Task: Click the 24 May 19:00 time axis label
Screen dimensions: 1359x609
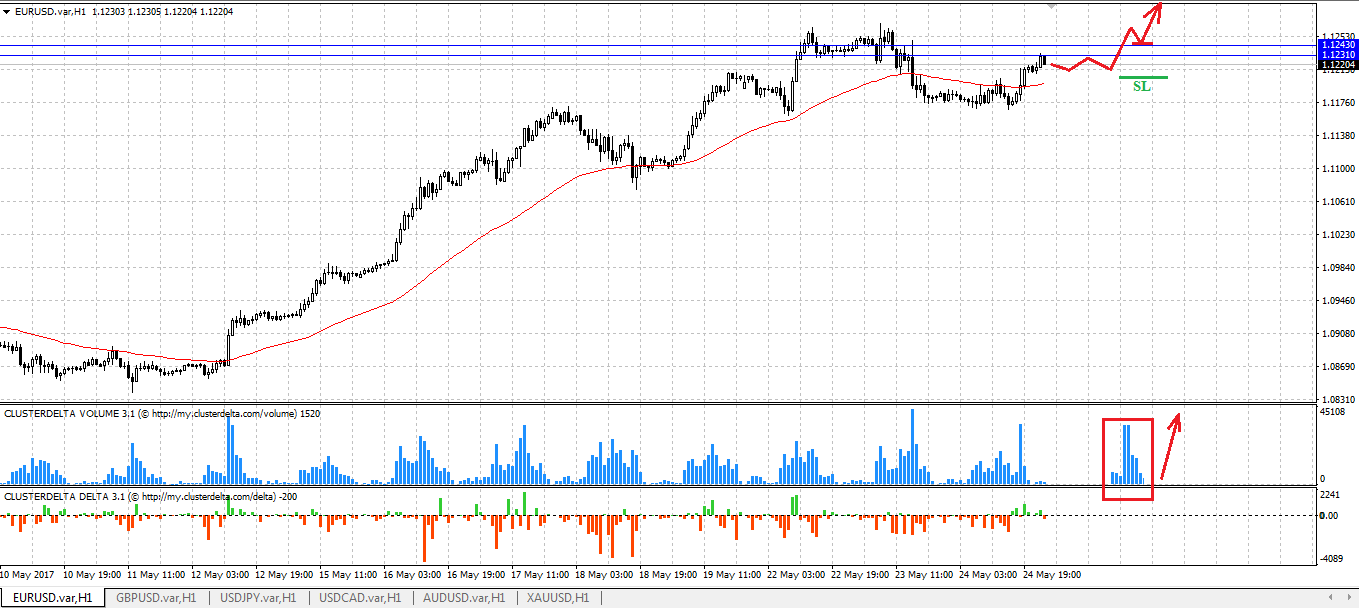Action: (x=1051, y=576)
